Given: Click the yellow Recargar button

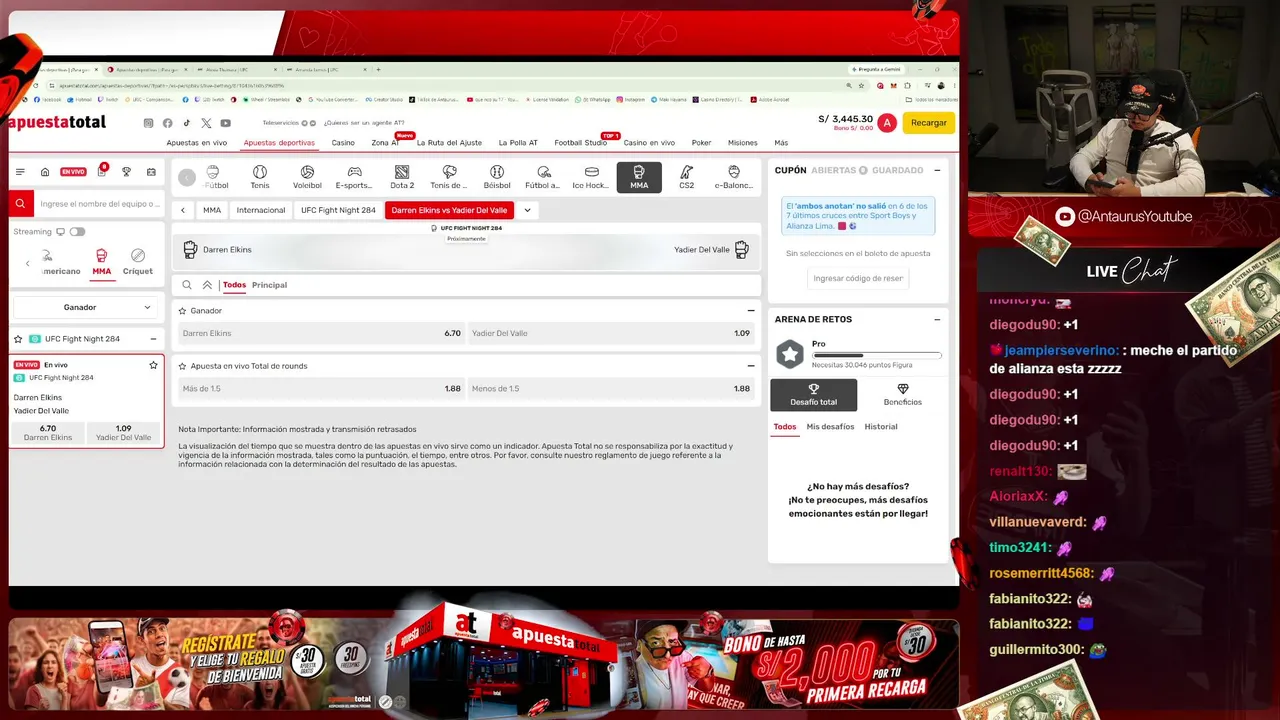Looking at the screenshot, I should 928,123.
